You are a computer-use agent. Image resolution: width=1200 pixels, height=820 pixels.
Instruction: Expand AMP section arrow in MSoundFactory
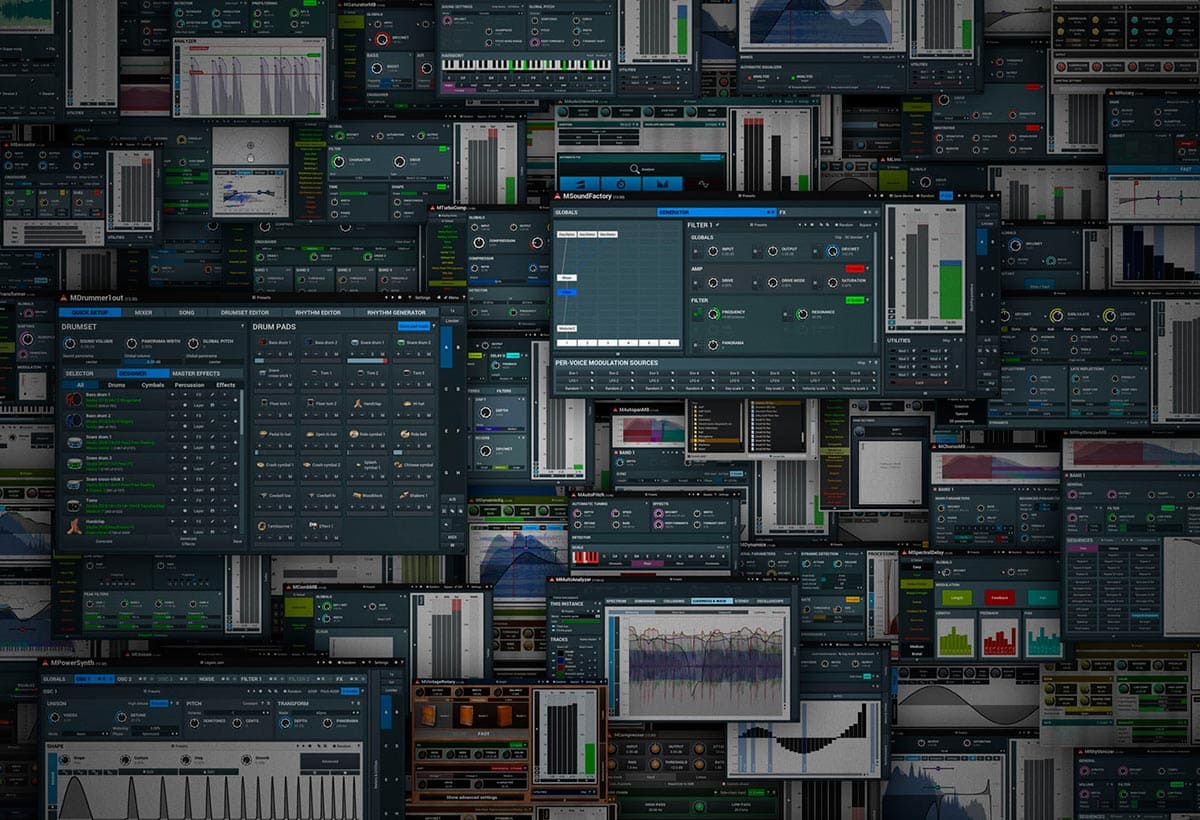click(x=867, y=268)
